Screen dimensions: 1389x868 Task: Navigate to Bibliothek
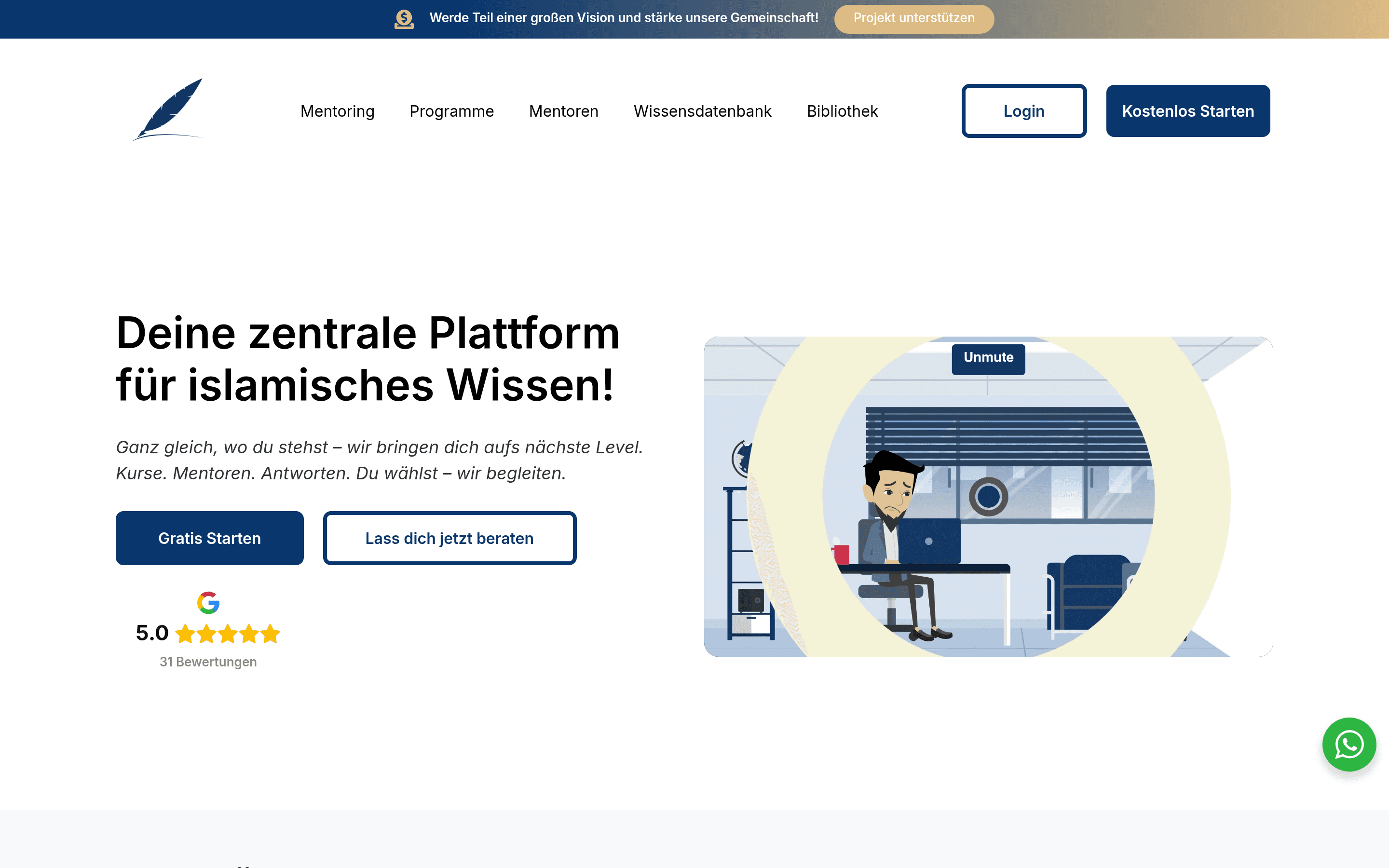point(842,111)
